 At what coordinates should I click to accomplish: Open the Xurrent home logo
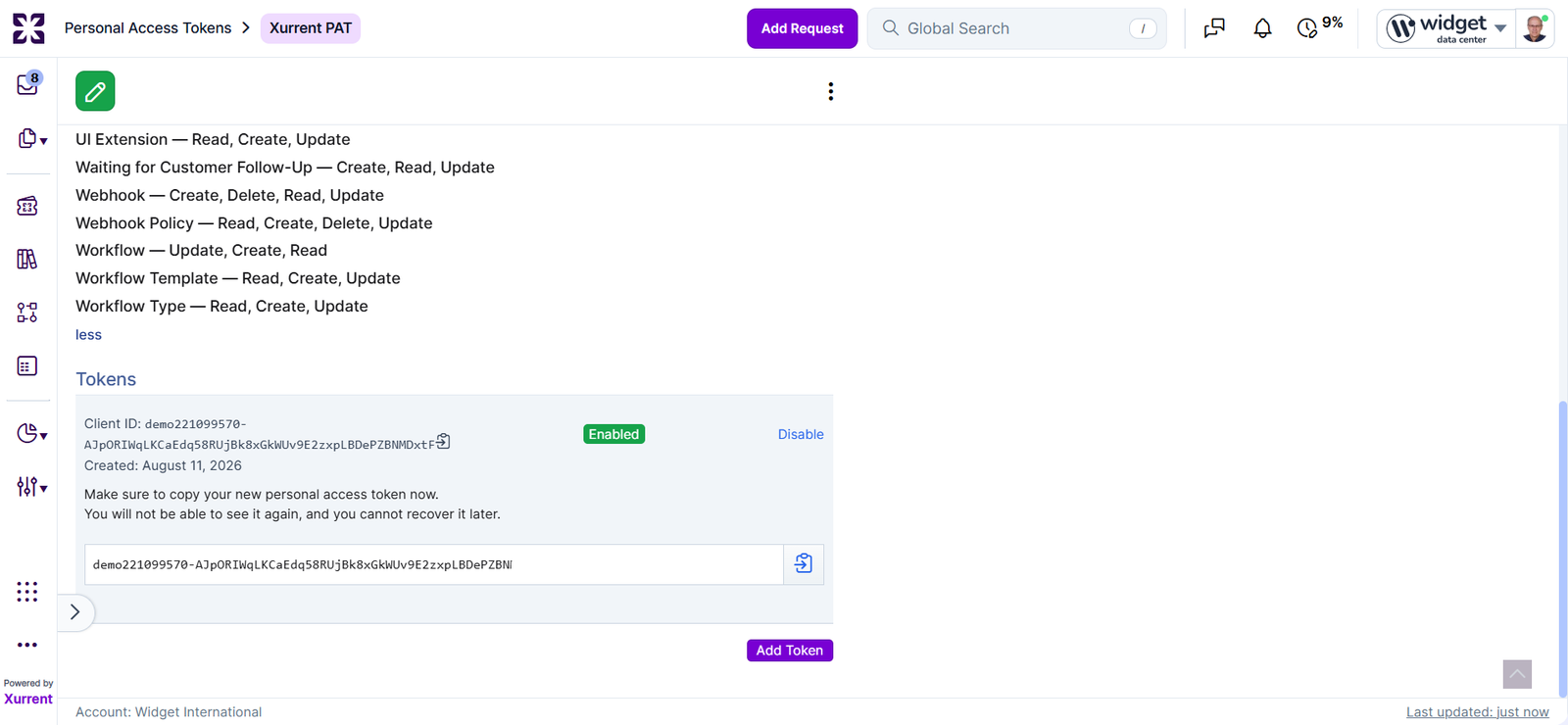28,28
